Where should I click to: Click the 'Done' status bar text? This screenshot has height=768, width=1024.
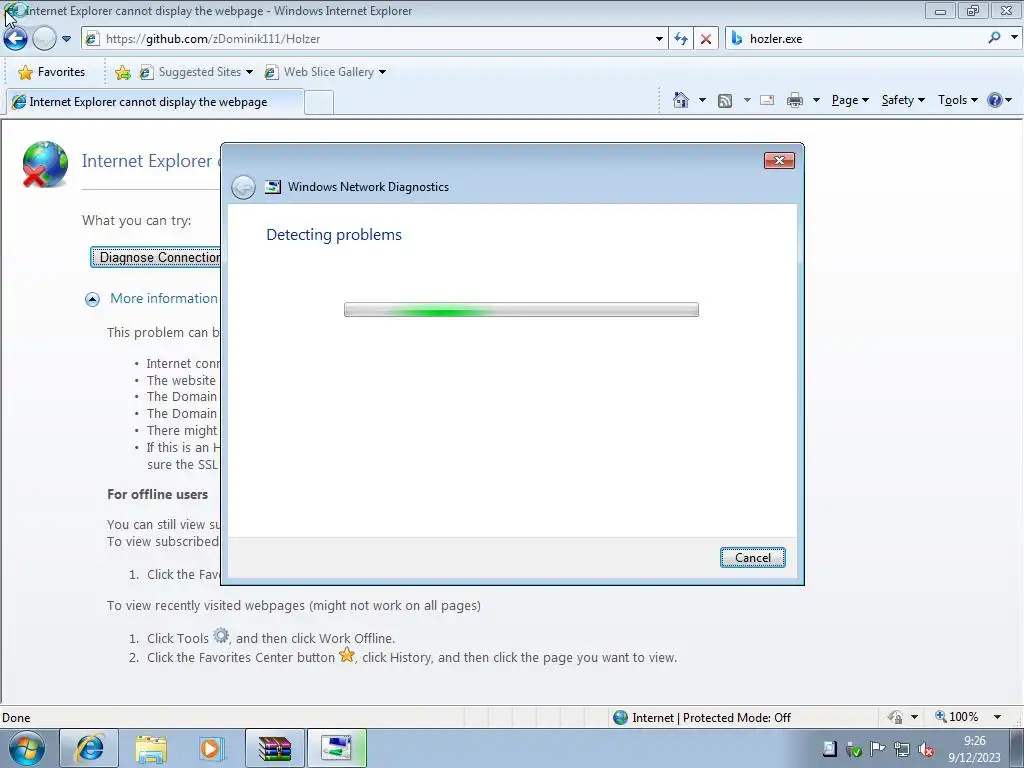coord(16,718)
